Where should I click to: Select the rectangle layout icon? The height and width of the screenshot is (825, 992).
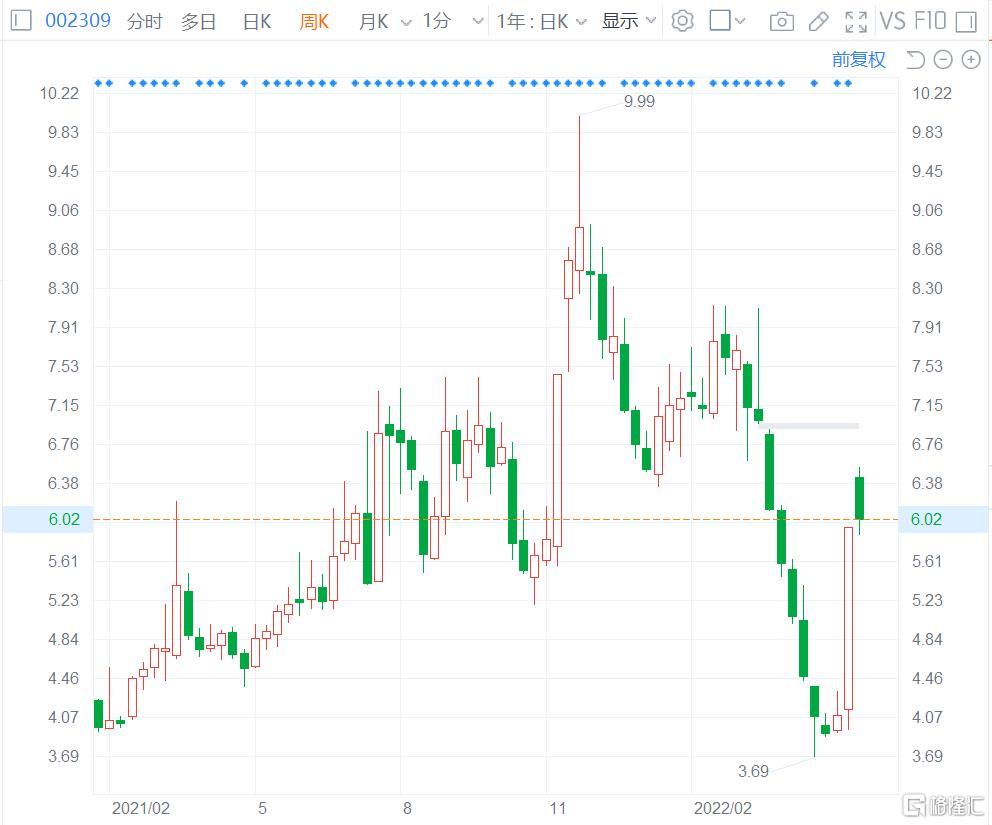tap(720, 20)
